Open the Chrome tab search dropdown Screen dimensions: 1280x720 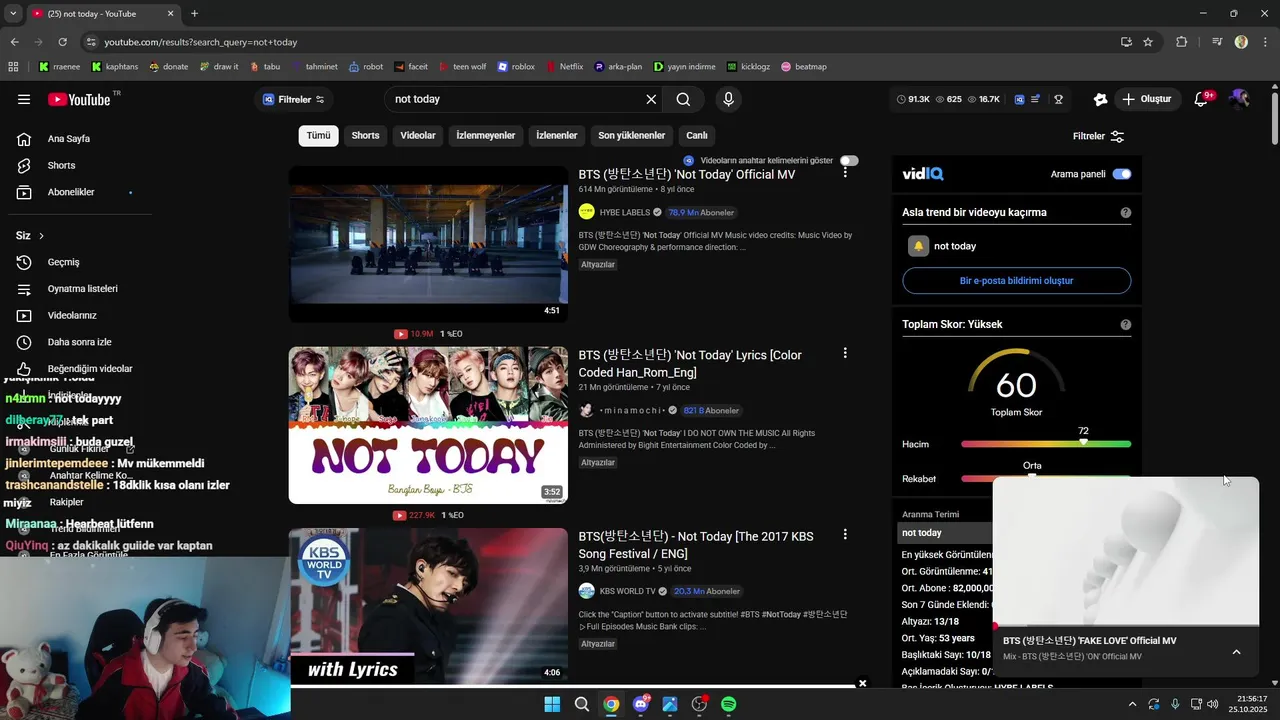(13, 14)
